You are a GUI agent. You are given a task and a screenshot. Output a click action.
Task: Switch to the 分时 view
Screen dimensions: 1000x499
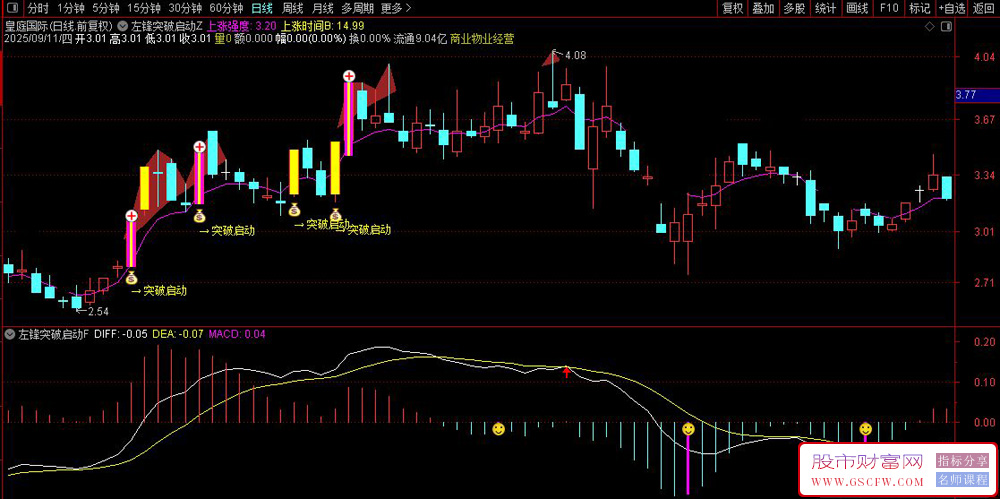[x=38, y=8]
